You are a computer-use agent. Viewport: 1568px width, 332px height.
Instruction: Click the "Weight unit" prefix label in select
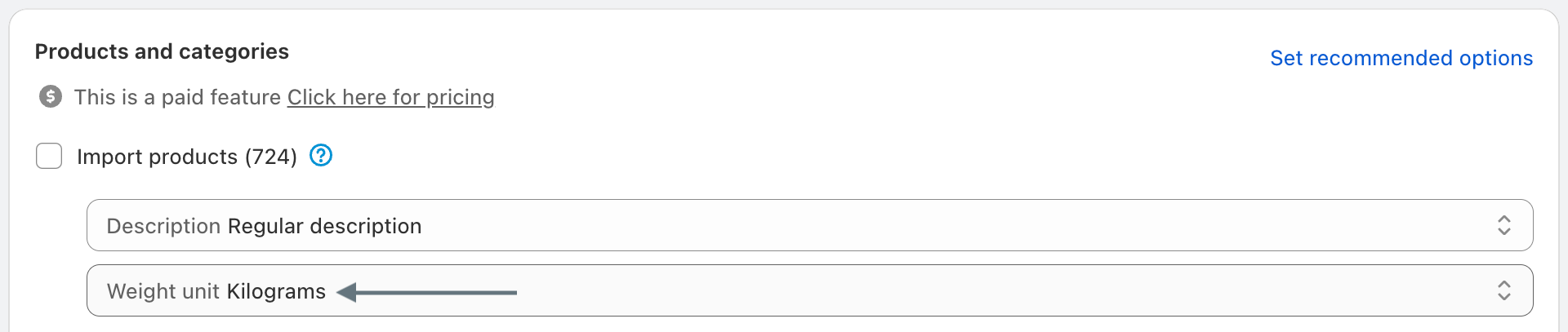[163, 291]
